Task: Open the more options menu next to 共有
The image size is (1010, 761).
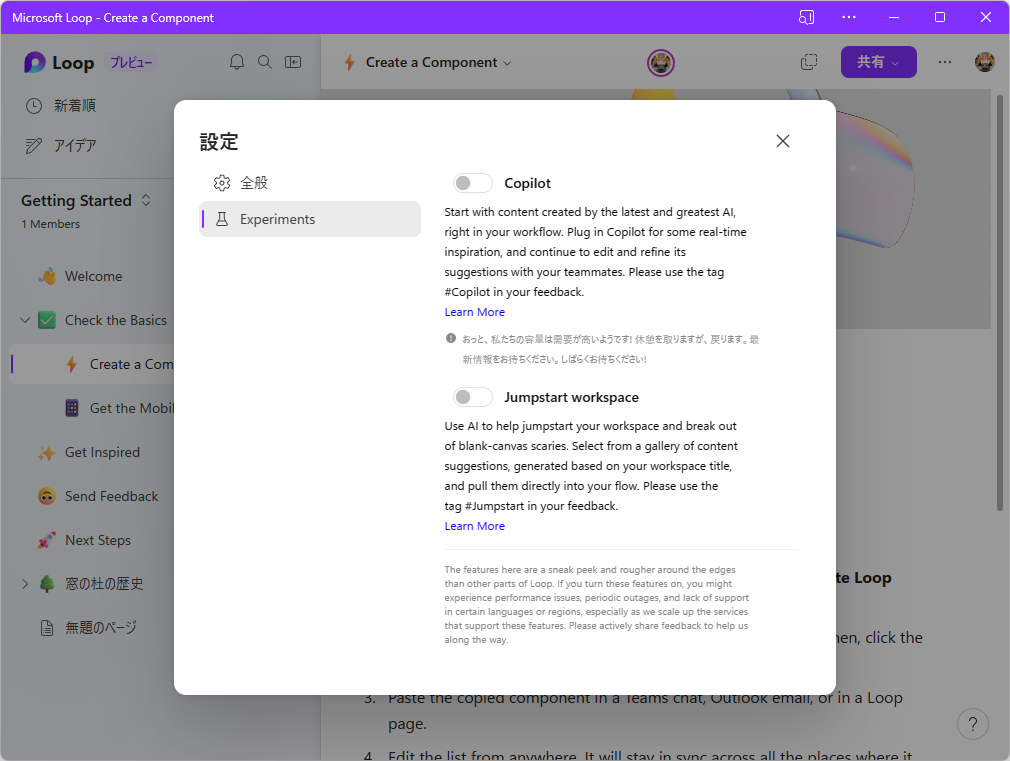Action: point(944,61)
